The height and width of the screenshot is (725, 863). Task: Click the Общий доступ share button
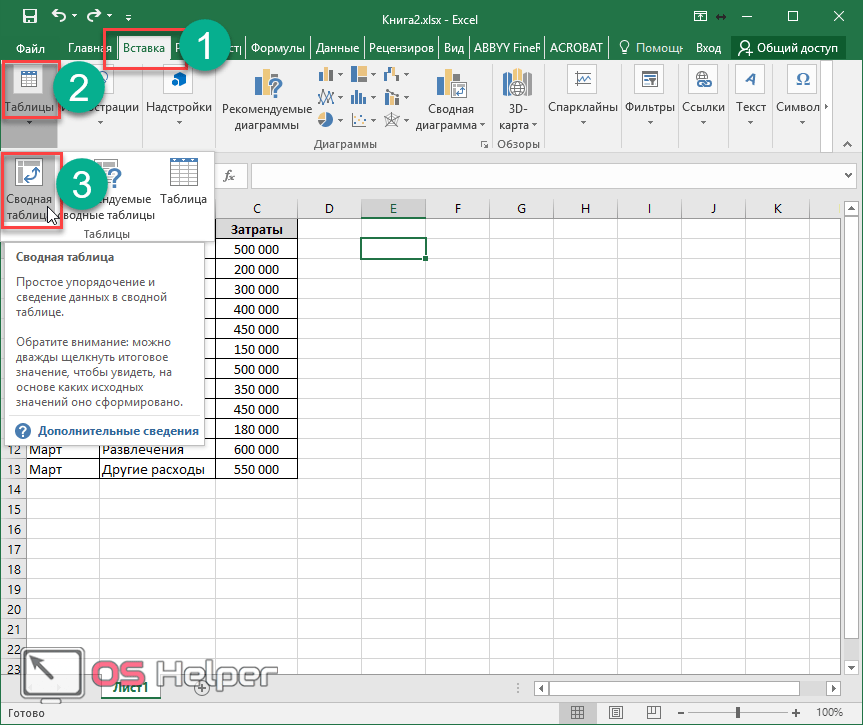(x=788, y=47)
